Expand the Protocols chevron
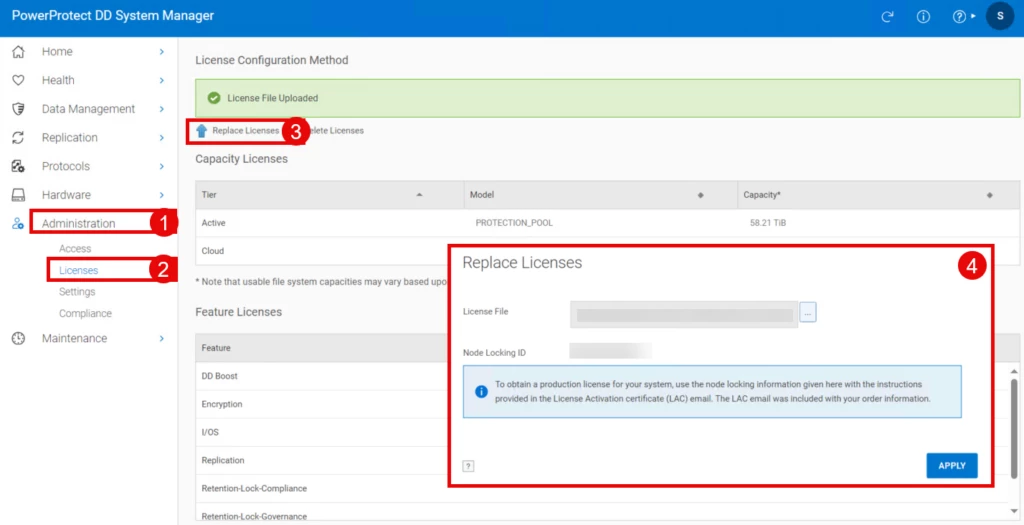This screenshot has height=525, width=1024. [x=161, y=167]
